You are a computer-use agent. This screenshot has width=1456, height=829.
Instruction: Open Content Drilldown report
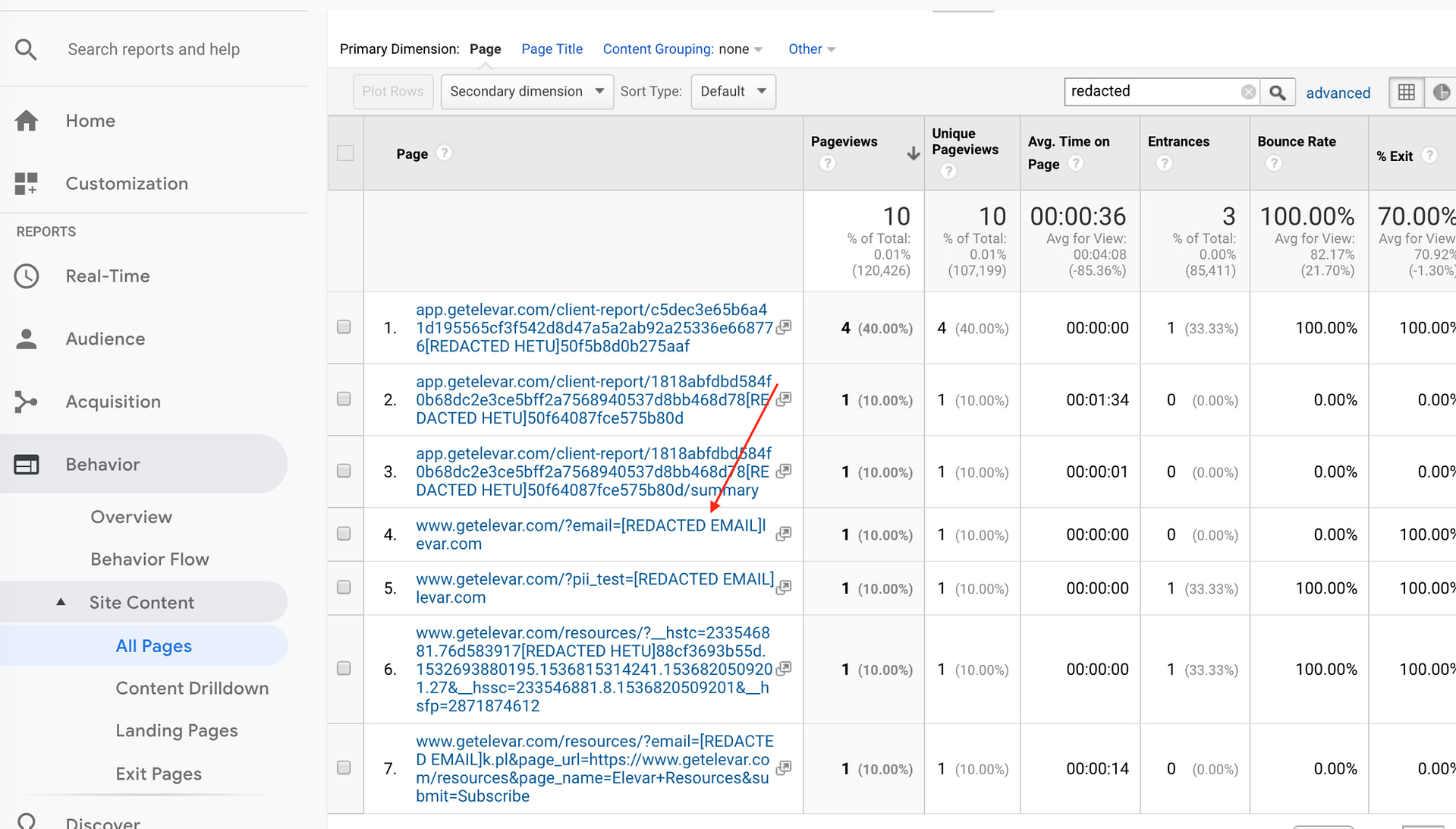click(x=192, y=689)
